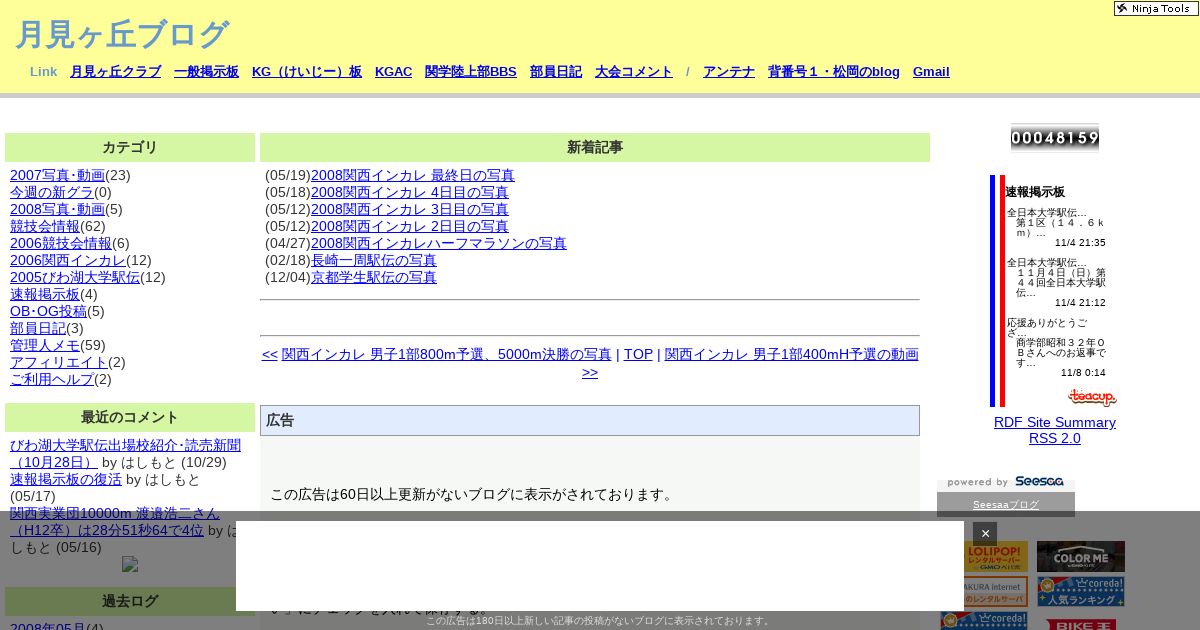
Task: Open the アンテナ header link
Action: (x=729, y=72)
